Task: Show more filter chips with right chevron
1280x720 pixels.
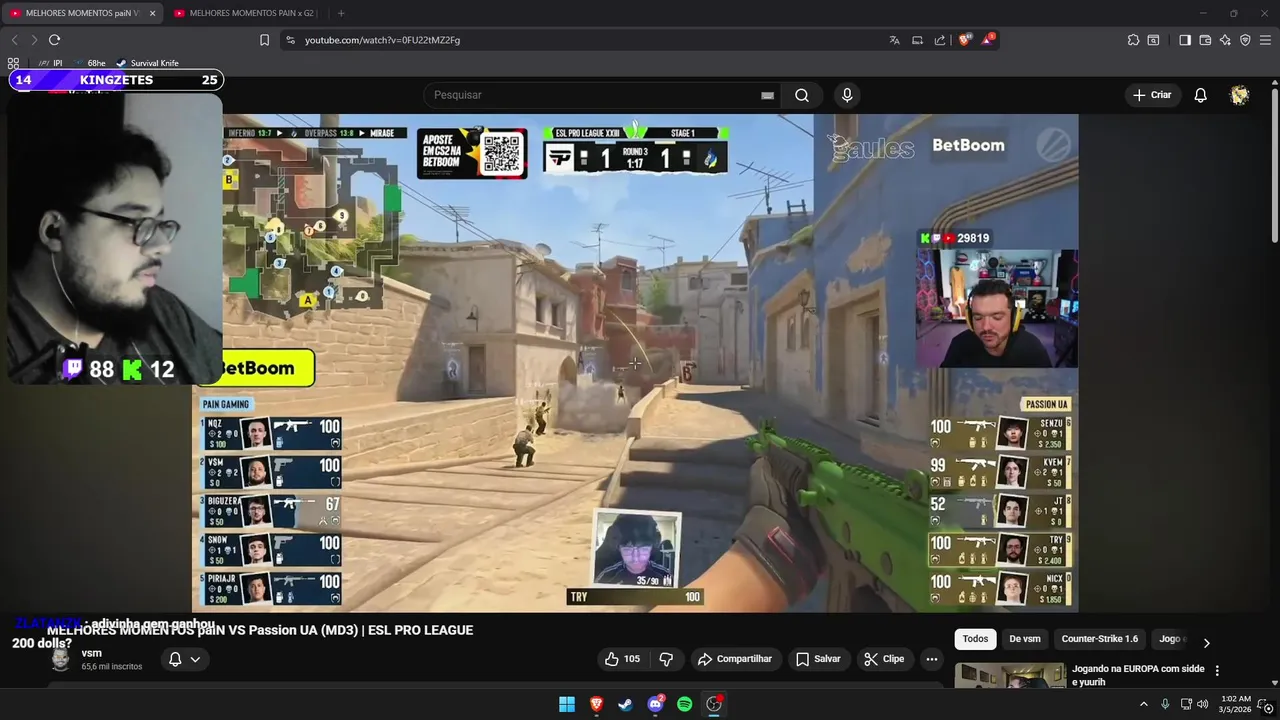Action: [1206, 643]
